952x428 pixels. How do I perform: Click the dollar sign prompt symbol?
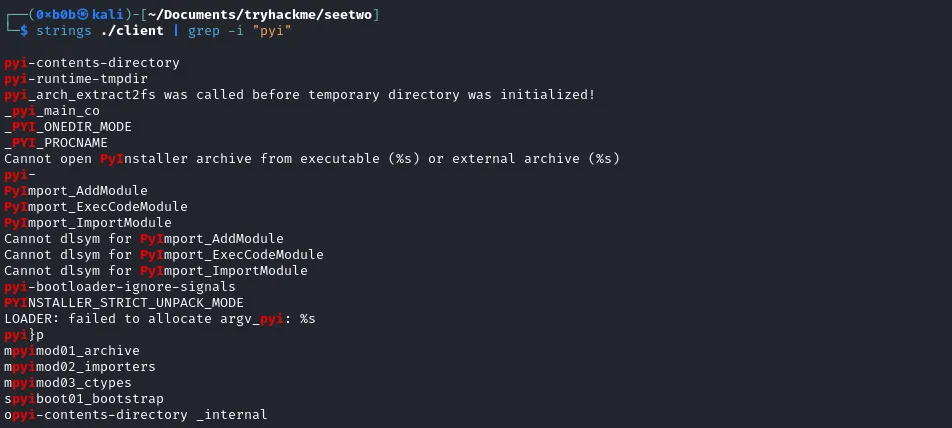pos(24,32)
